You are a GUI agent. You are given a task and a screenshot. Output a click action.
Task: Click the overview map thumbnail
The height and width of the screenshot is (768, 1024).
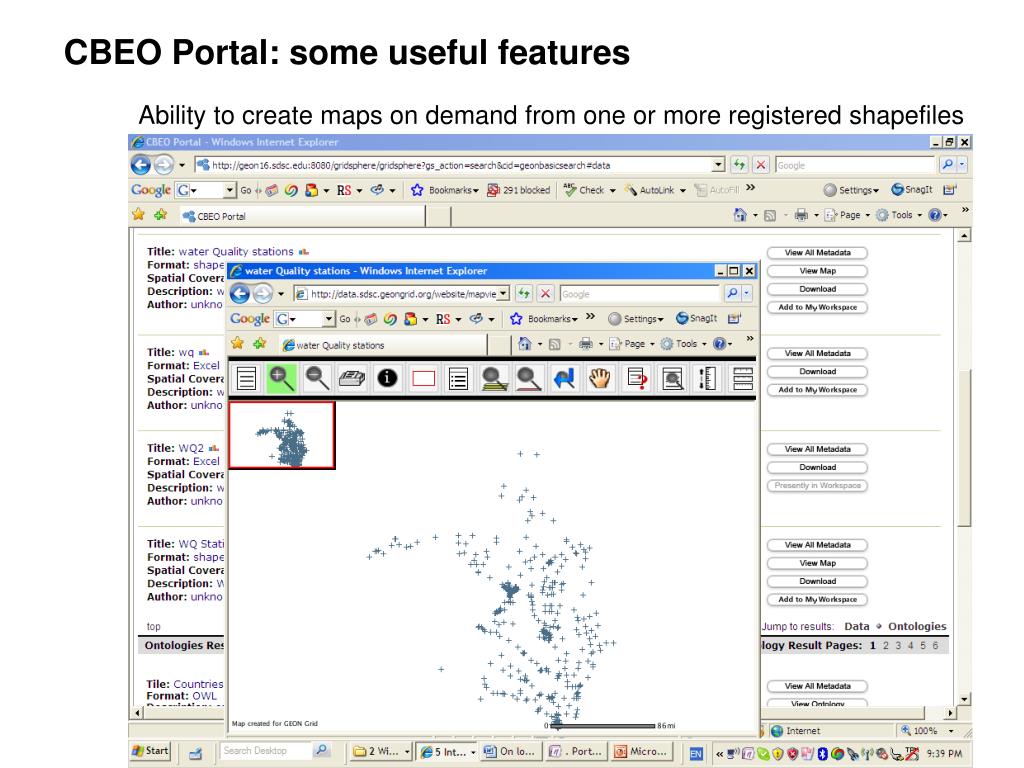[x=281, y=436]
